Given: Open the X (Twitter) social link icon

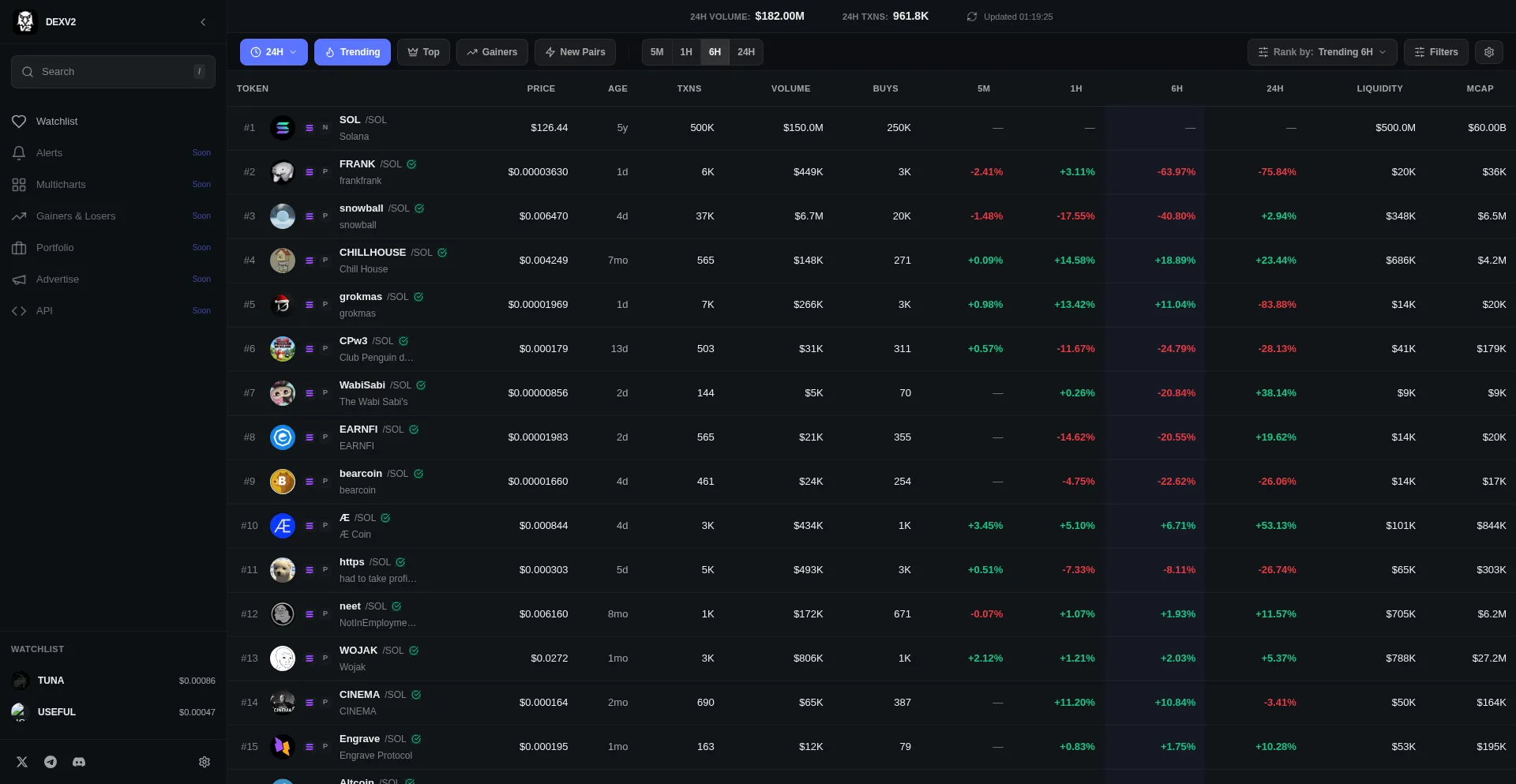Looking at the screenshot, I should pyautogui.click(x=22, y=762).
